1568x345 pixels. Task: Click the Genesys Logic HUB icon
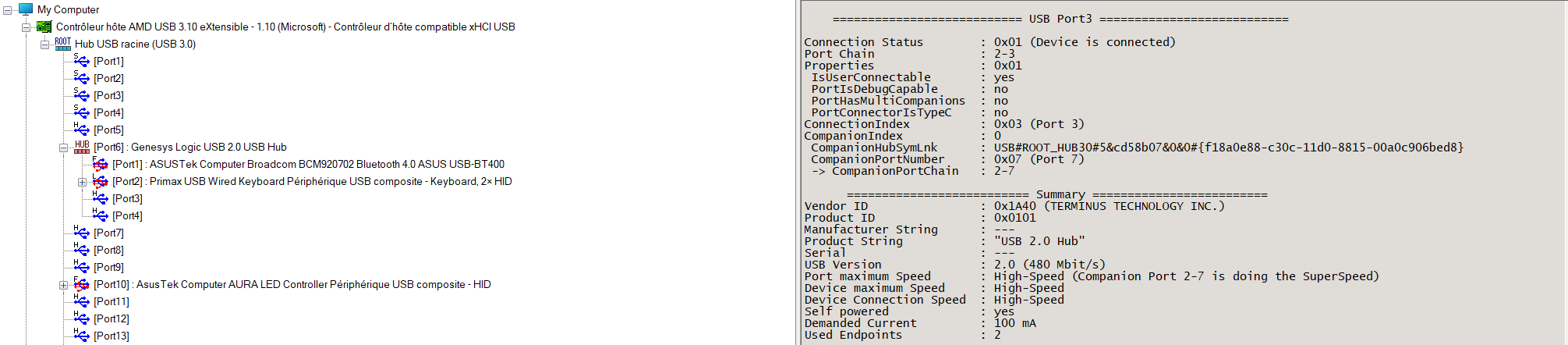[x=82, y=147]
